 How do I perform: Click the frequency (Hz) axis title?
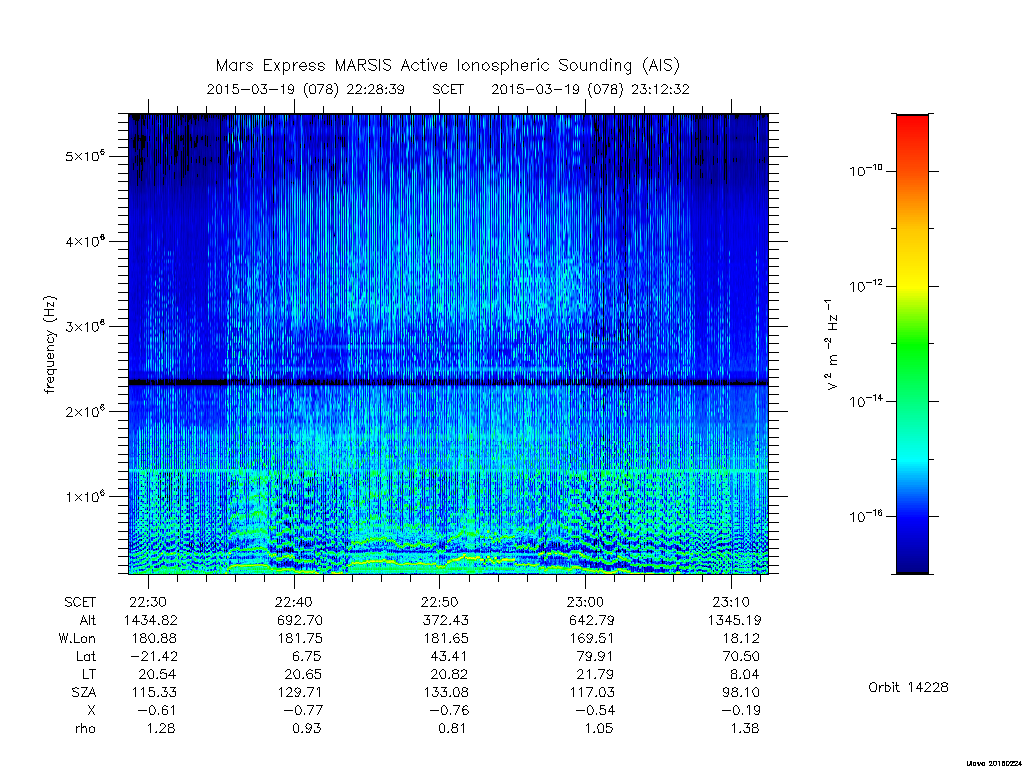[x=50, y=345]
